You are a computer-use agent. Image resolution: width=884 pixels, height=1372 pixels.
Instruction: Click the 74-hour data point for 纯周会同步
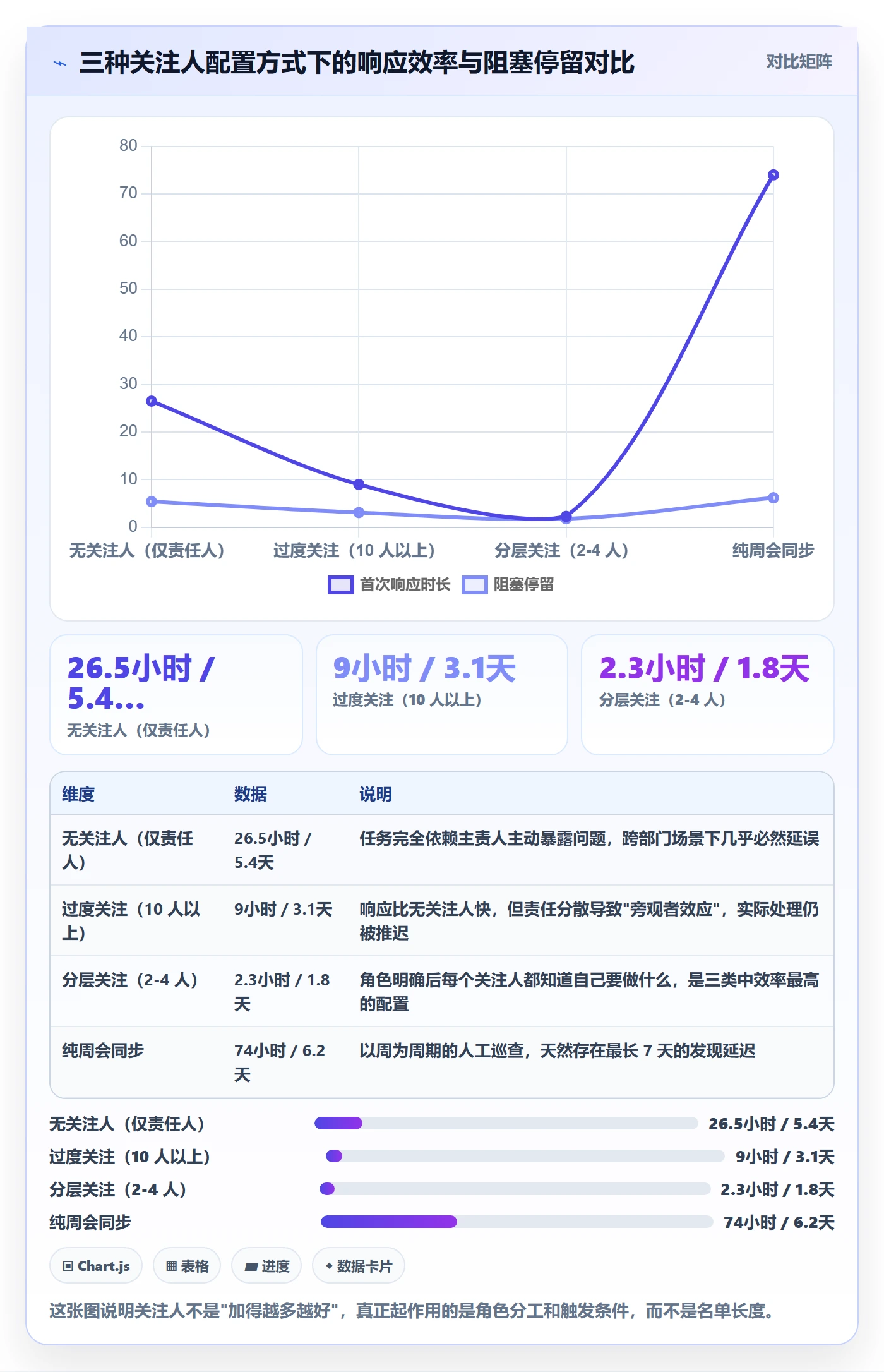[773, 175]
